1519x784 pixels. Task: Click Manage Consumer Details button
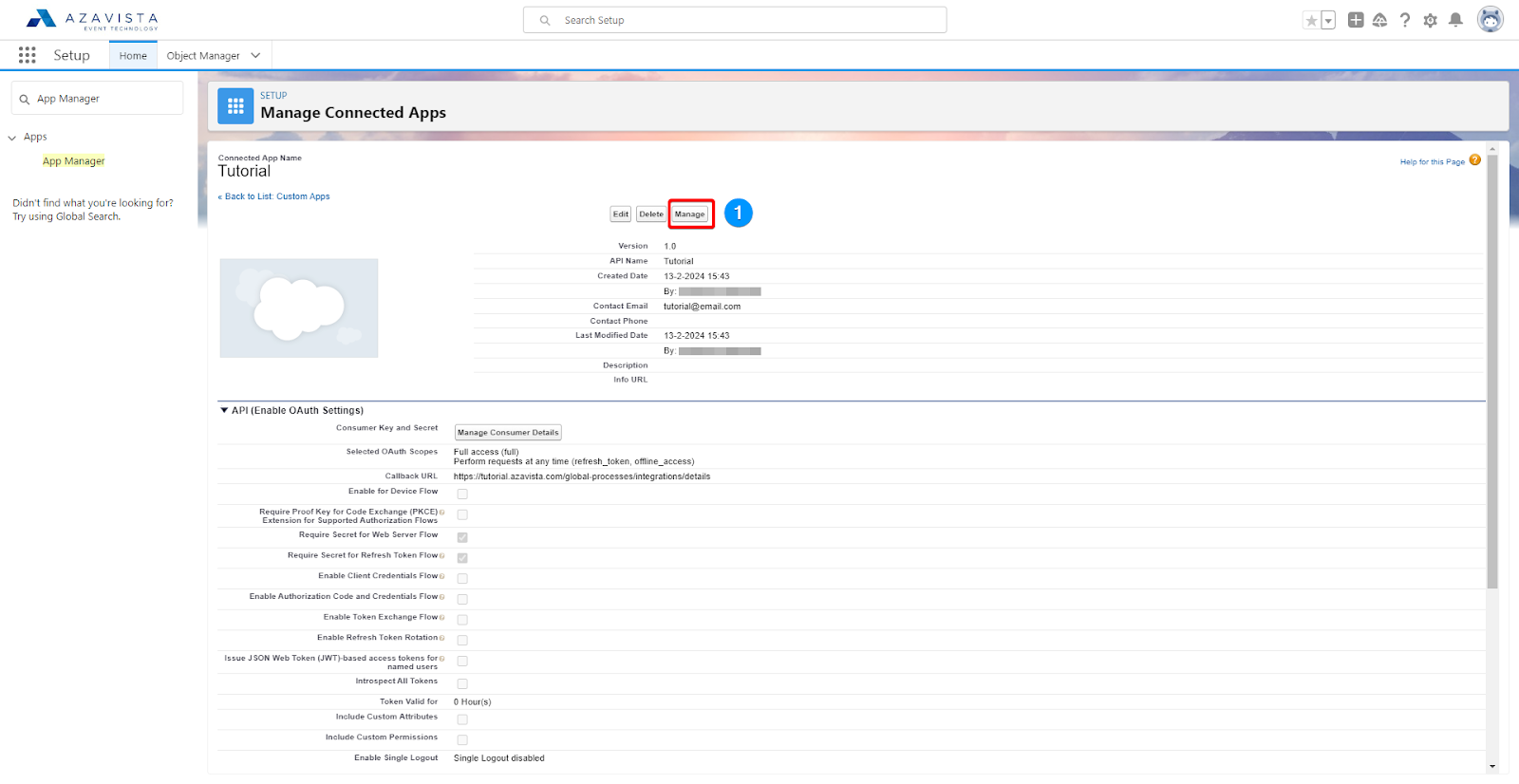click(508, 433)
